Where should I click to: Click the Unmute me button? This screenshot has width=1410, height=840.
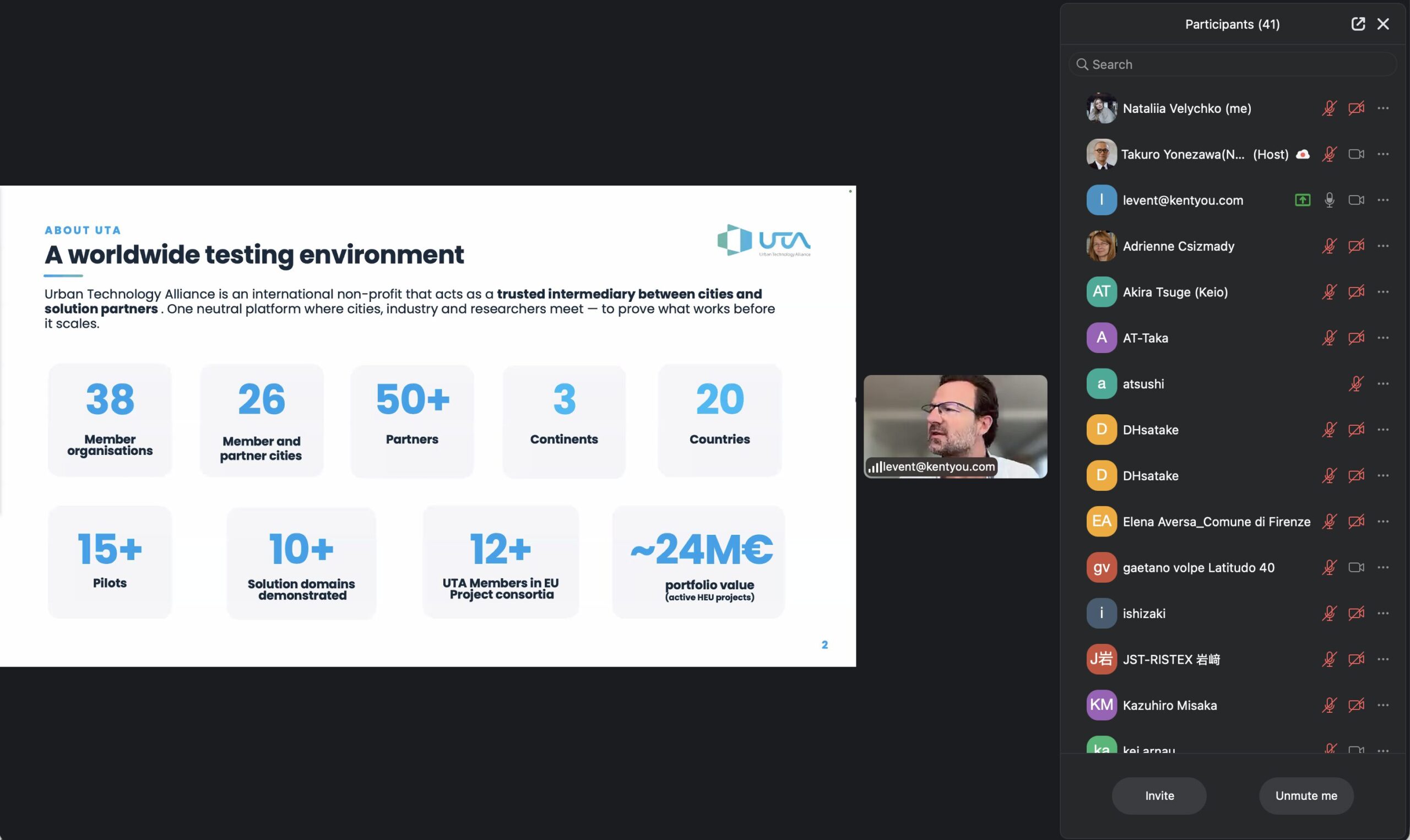click(1306, 796)
